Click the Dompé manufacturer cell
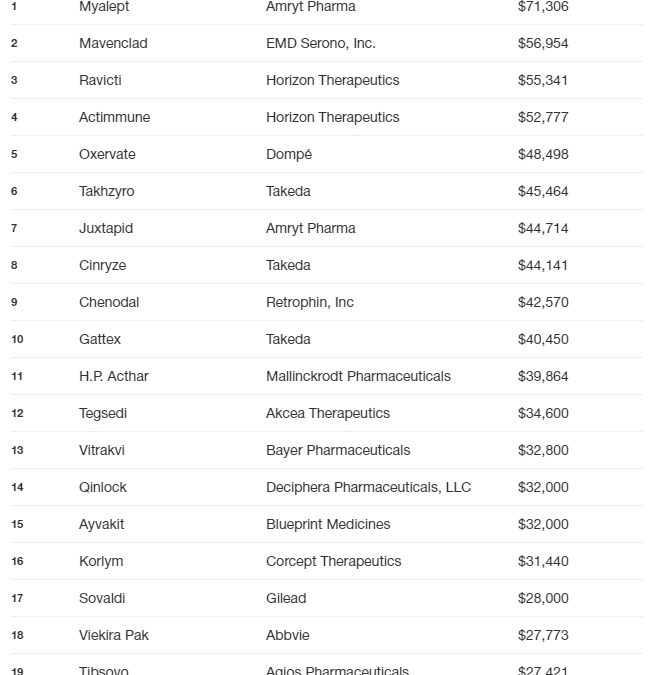This screenshot has width=655, height=675. coord(289,154)
